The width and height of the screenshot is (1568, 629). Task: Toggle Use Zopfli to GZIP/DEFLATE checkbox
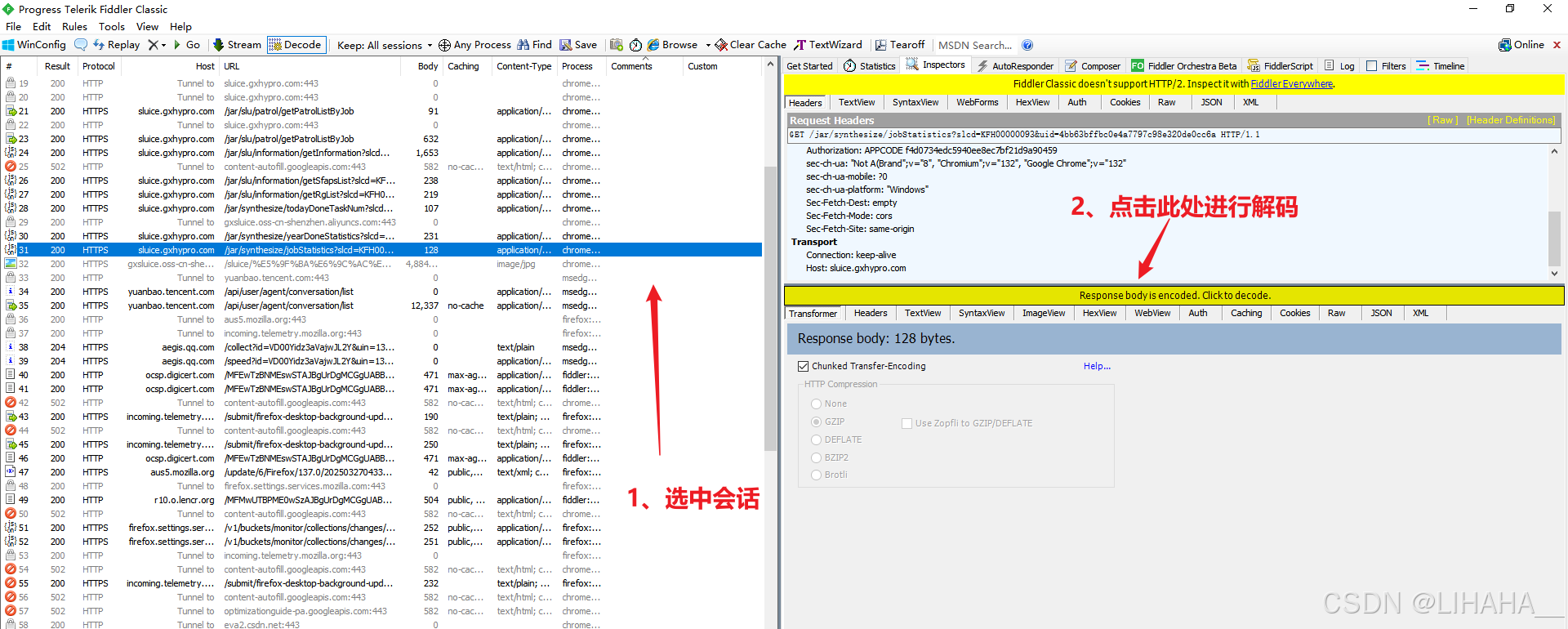[906, 423]
